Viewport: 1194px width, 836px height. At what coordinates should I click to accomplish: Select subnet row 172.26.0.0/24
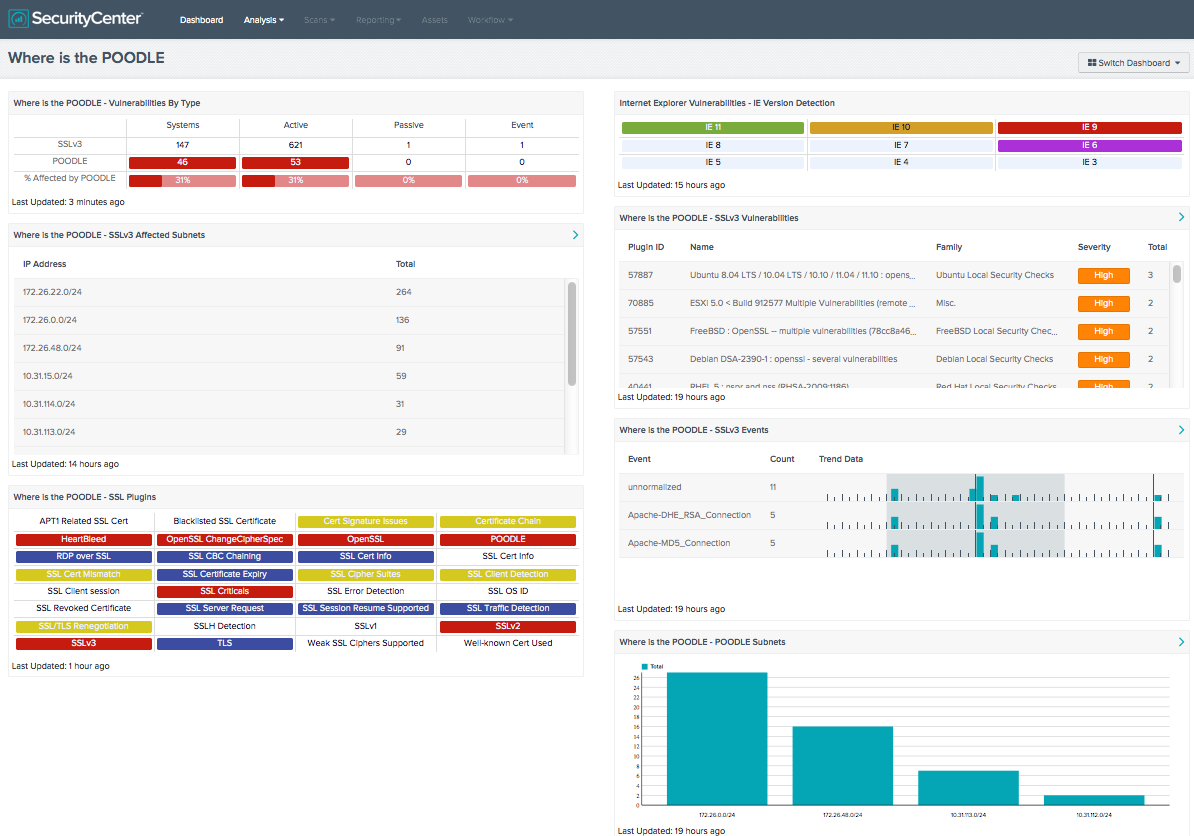289,321
